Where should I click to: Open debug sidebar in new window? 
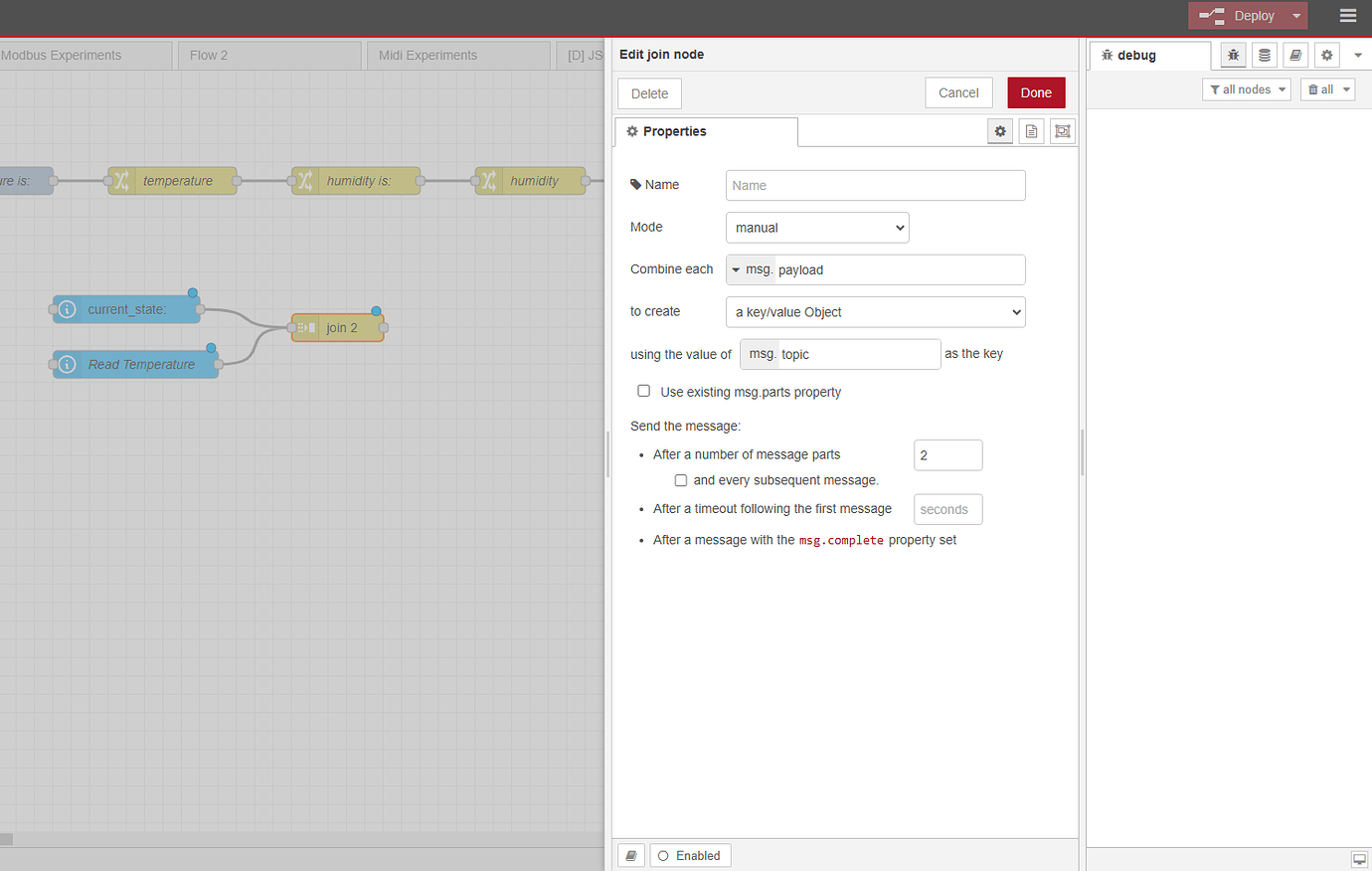tap(1359, 859)
